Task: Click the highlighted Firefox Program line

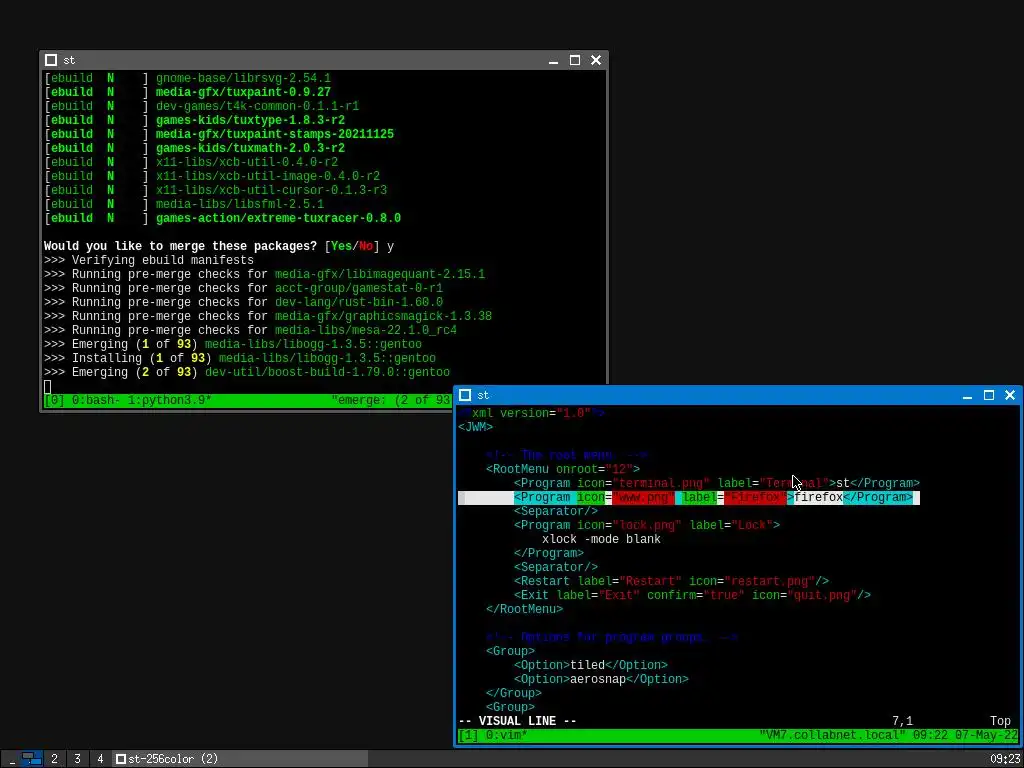Action: [689, 498]
